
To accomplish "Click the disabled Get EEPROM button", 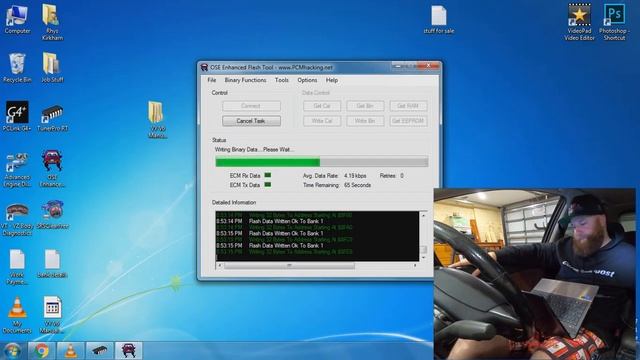I will click(x=408, y=121).
